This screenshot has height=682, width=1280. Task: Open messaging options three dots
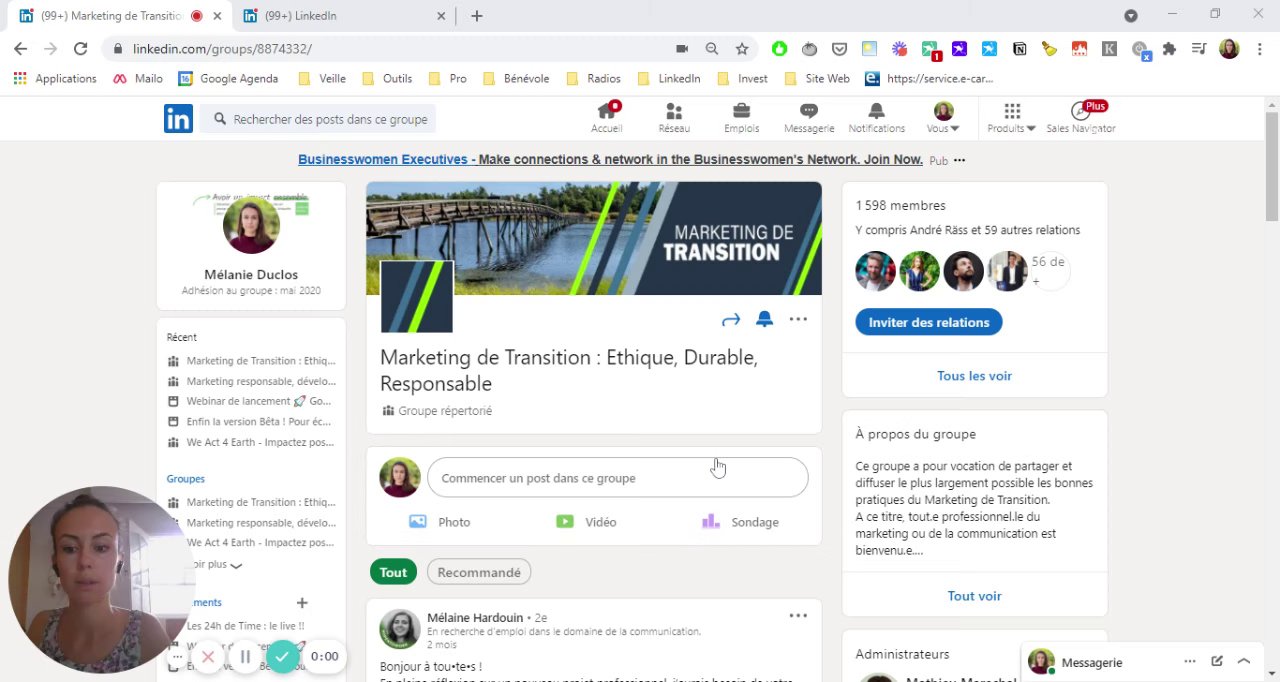[x=1190, y=661]
